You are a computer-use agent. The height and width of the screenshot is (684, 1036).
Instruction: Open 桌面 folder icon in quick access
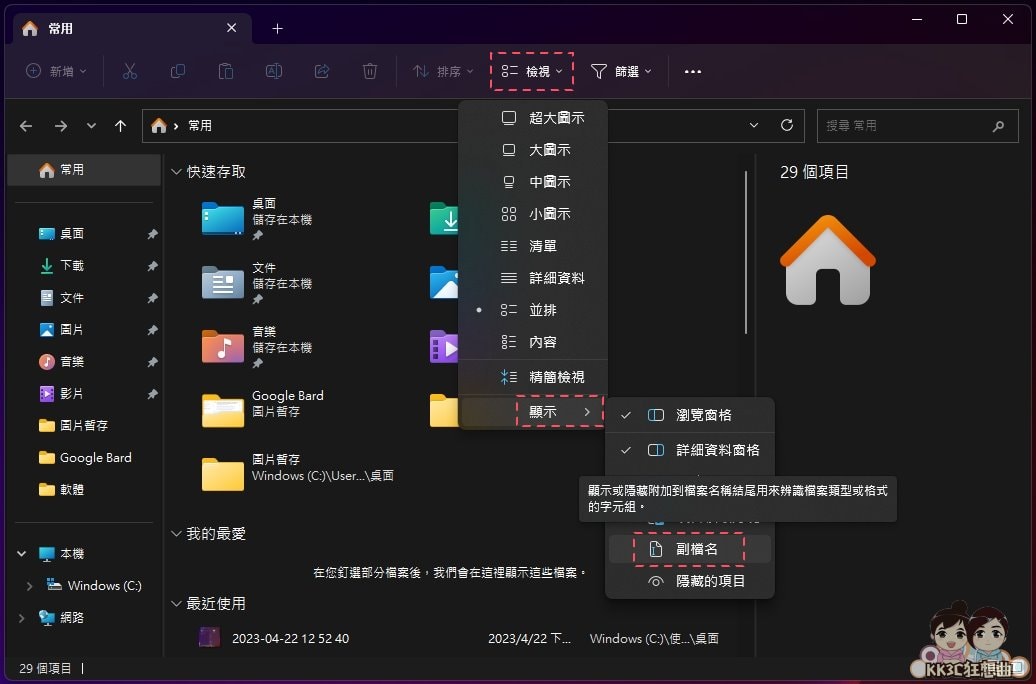(223, 219)
